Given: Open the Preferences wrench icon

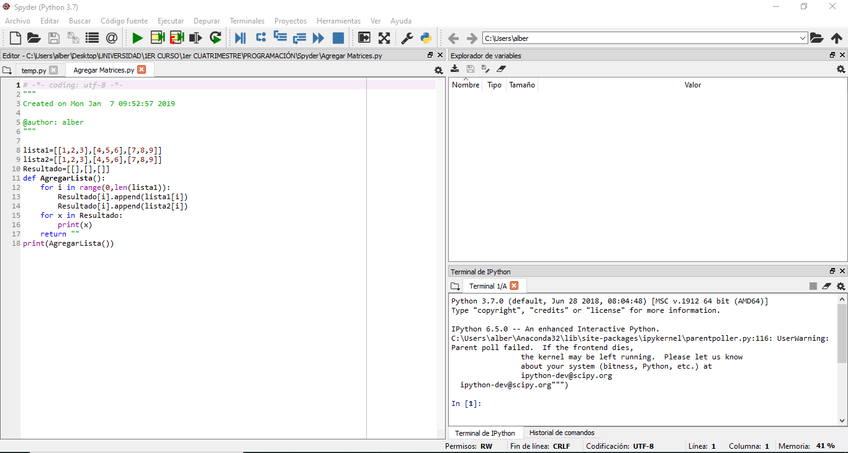Looking at the screenshot, I should pyautogui.click(x=407, y=38).
